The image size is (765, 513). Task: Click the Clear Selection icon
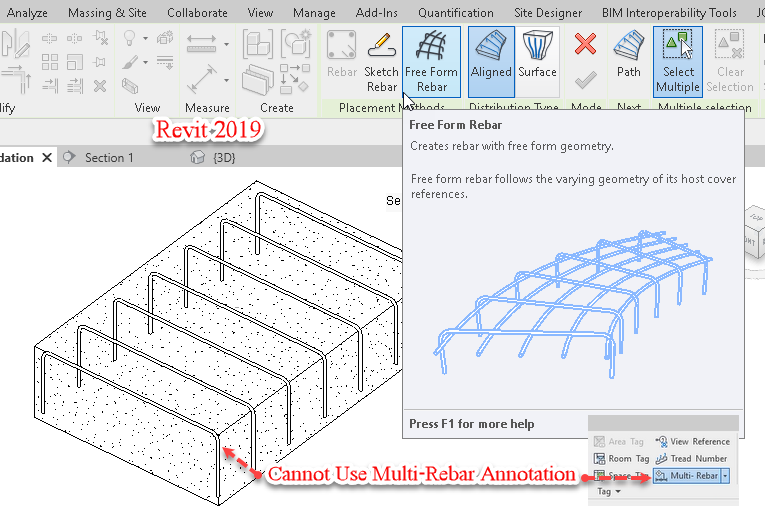[730, 60]
